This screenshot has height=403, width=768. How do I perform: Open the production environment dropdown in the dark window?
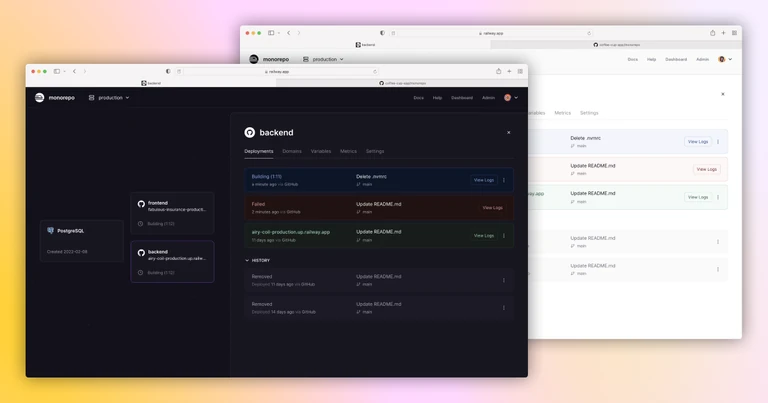(x=109, y=97)
